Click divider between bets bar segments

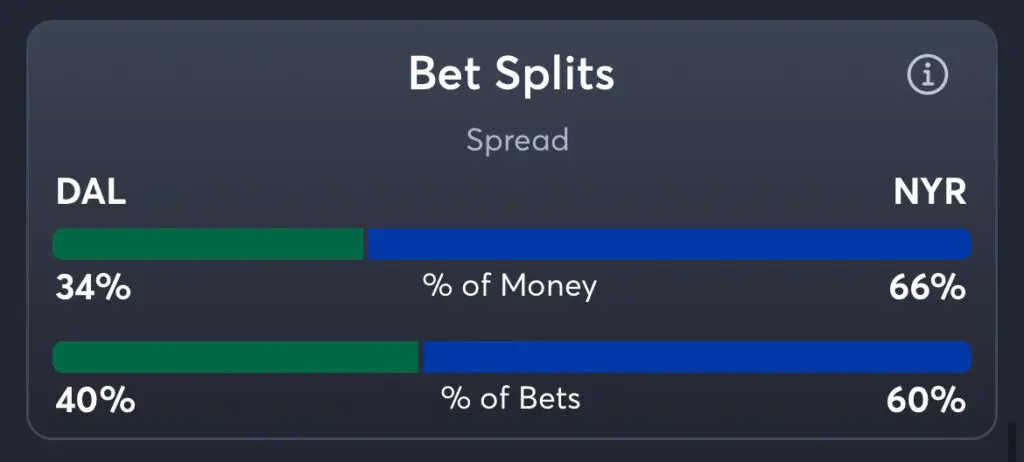point(421,357)
